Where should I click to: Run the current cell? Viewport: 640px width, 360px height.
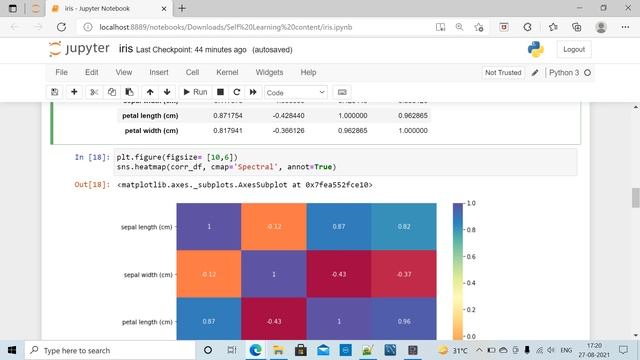click(x=196, y=92)
